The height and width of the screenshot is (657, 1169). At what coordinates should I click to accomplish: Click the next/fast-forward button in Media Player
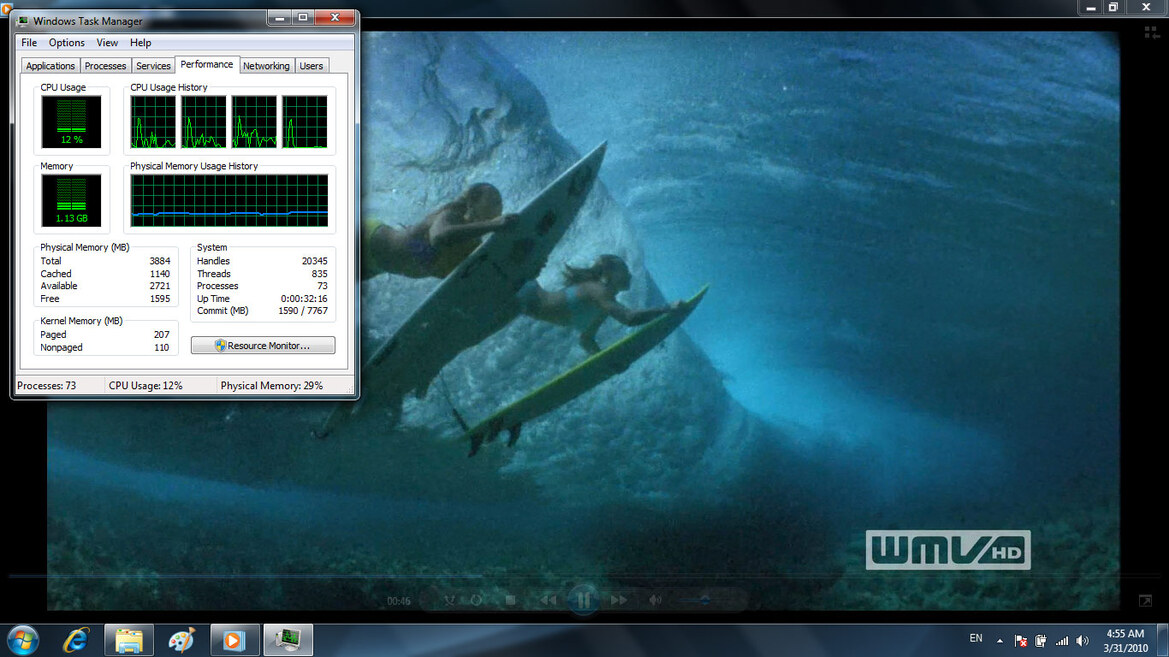pos(618,600)
